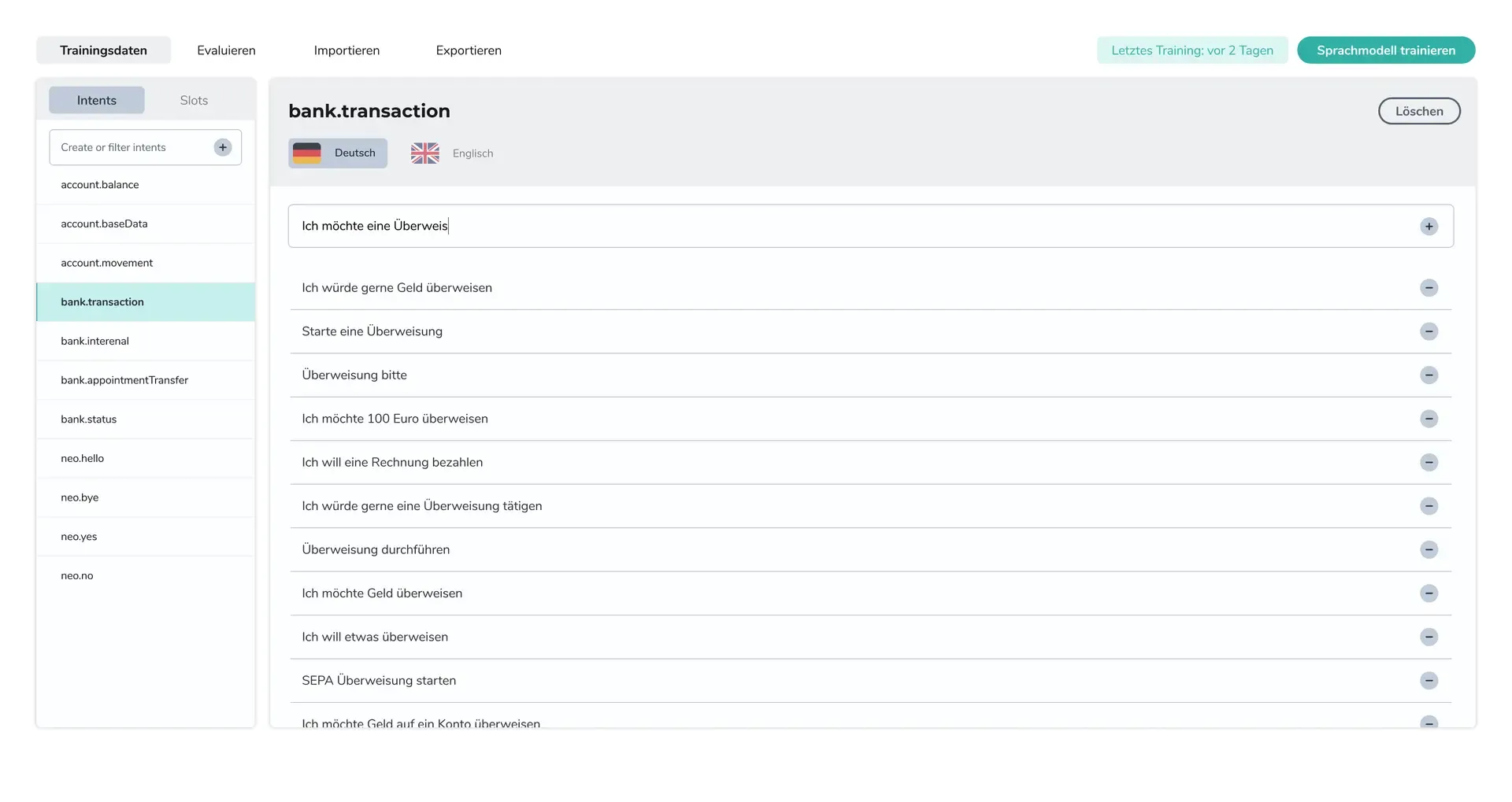Screen dimensions: 1512x802
Task: Select account.balance intent in the list
Action: coord(100,185)
